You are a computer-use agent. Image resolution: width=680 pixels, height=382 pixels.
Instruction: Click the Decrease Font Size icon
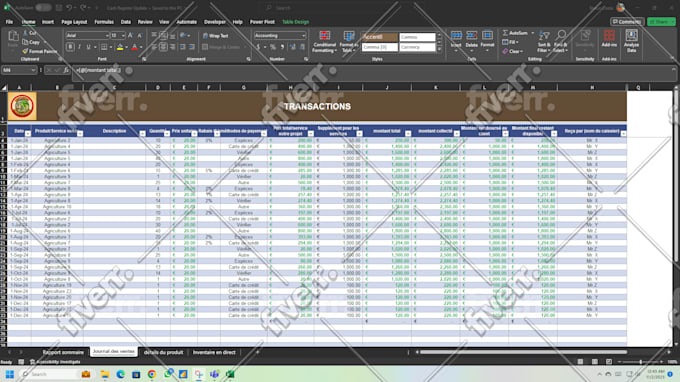[139, 36]
